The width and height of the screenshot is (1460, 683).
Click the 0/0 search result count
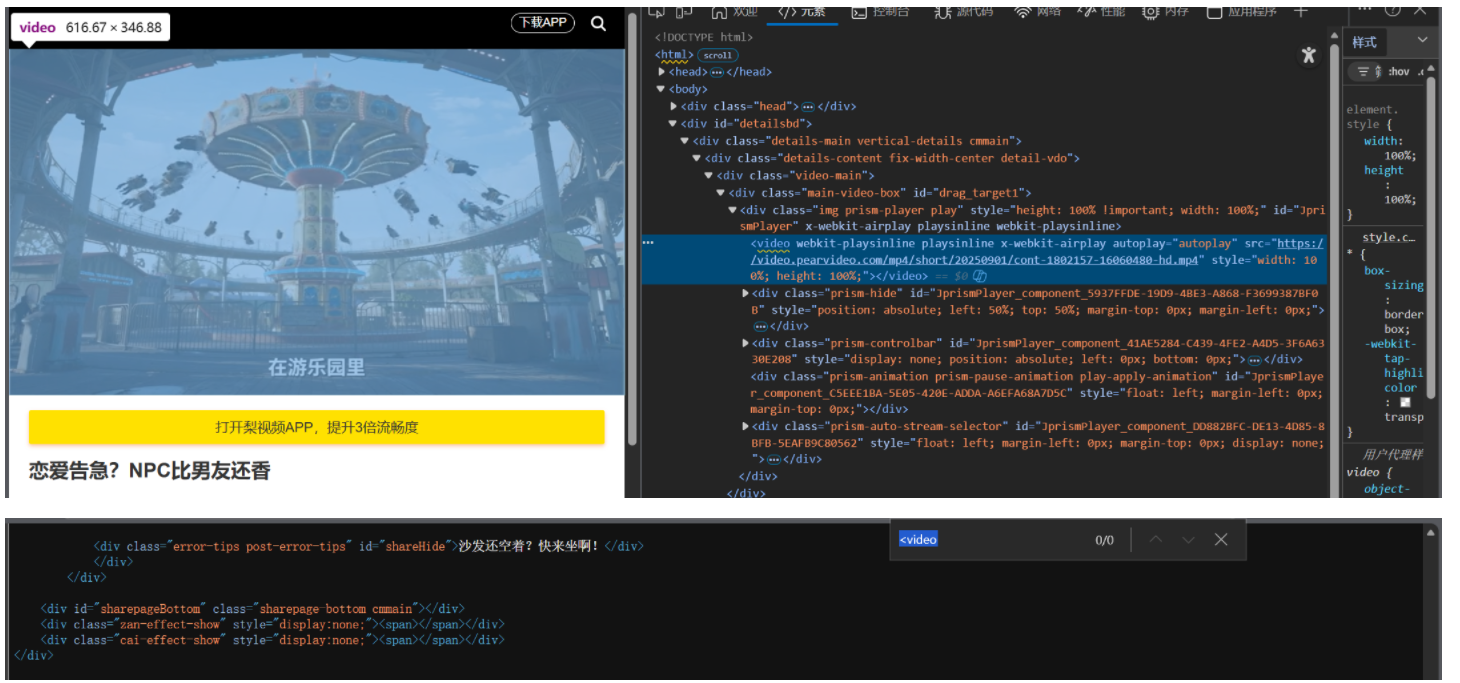pyautogui.click(x=1104, y=540)
